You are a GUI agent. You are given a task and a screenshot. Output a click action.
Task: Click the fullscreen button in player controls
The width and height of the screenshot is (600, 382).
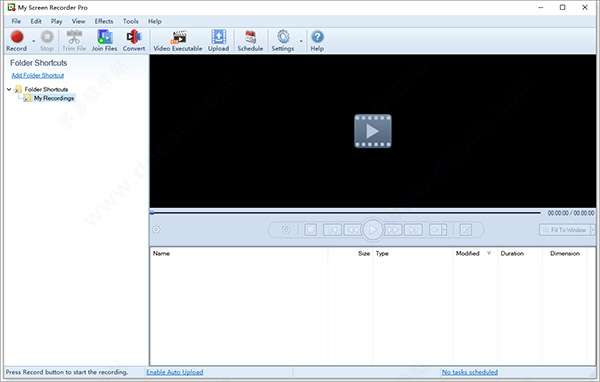[466, 230]
